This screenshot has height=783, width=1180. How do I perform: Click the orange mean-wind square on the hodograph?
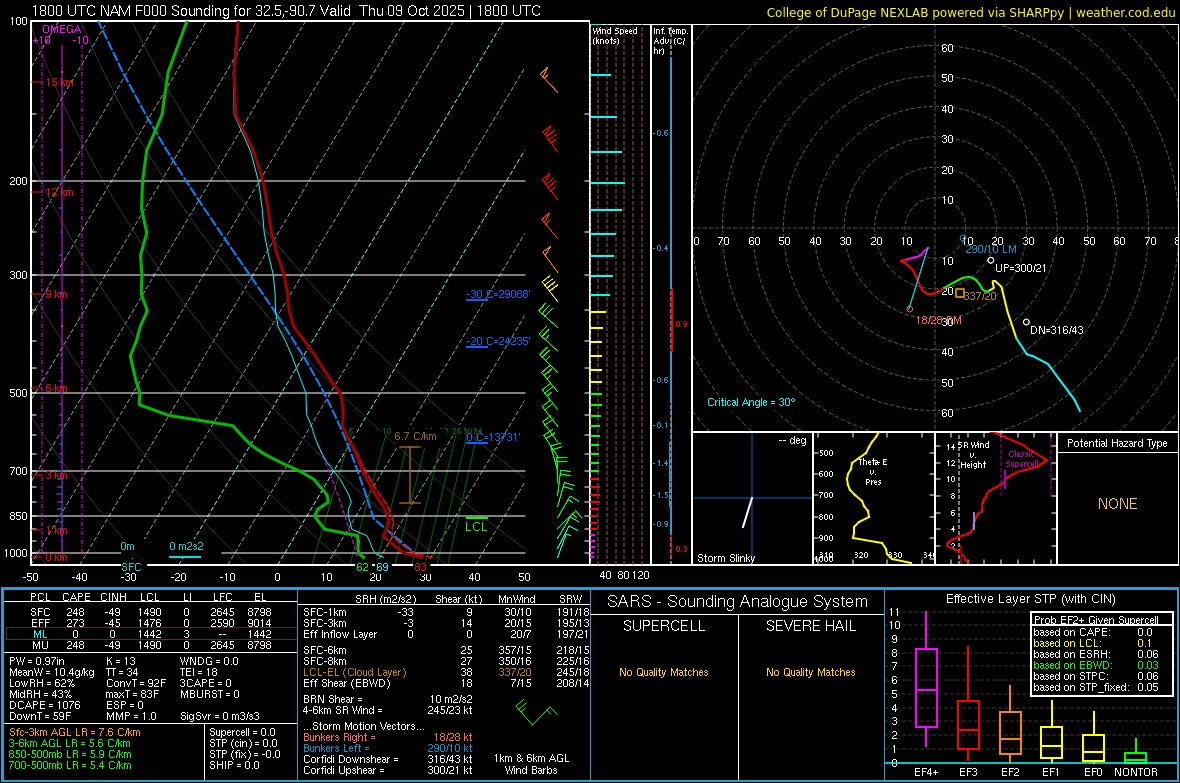coord(960,294)
